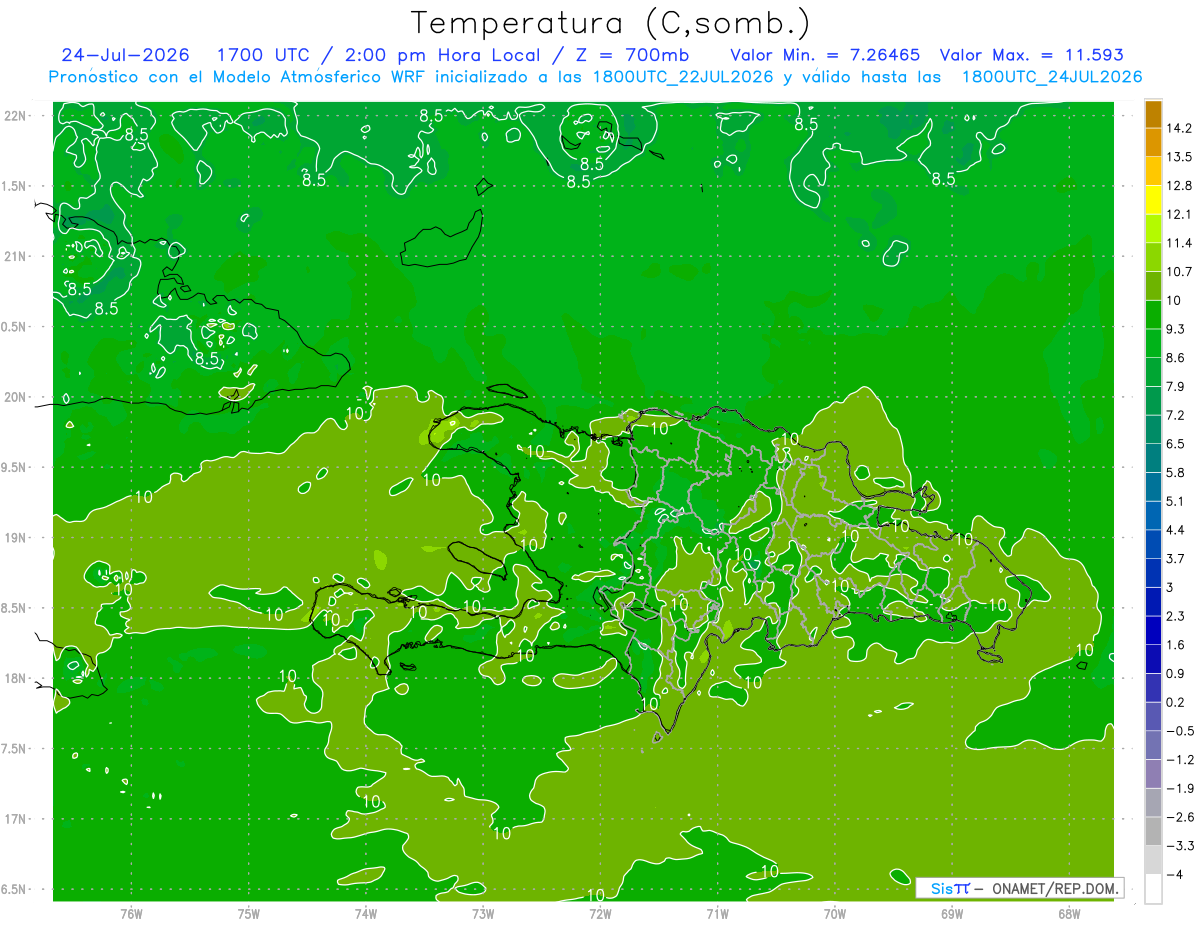Click the olive legend swatch between 10 and 10.7
1200x927 pixels.
[x=1153, y=286]
